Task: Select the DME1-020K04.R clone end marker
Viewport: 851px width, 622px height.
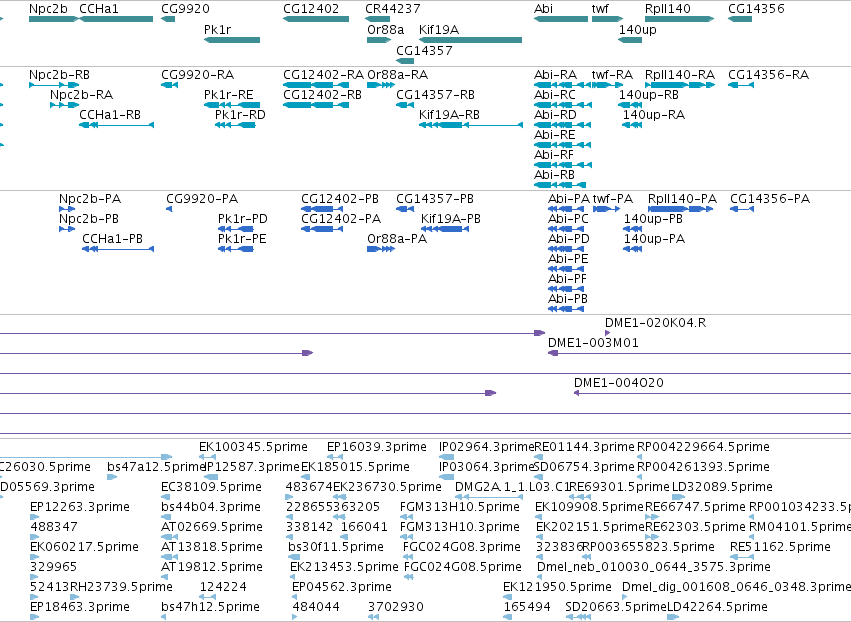Action: (x=607, y=333)
